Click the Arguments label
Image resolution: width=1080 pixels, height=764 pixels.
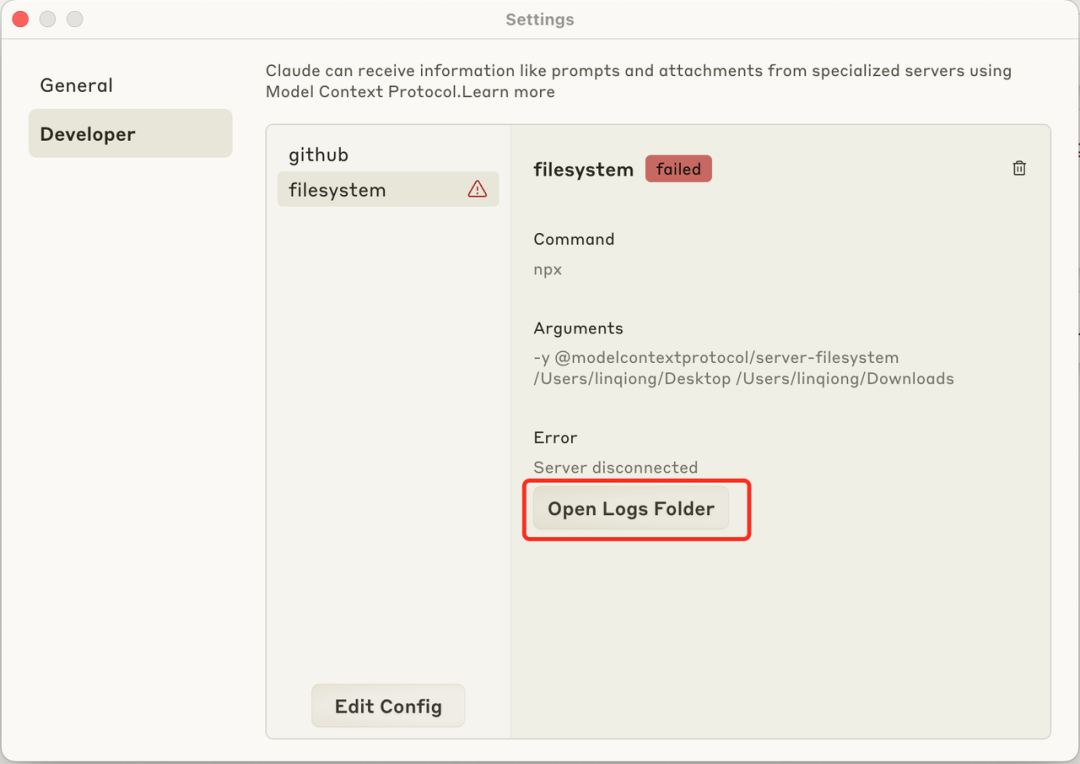click(x=578, y=328)
